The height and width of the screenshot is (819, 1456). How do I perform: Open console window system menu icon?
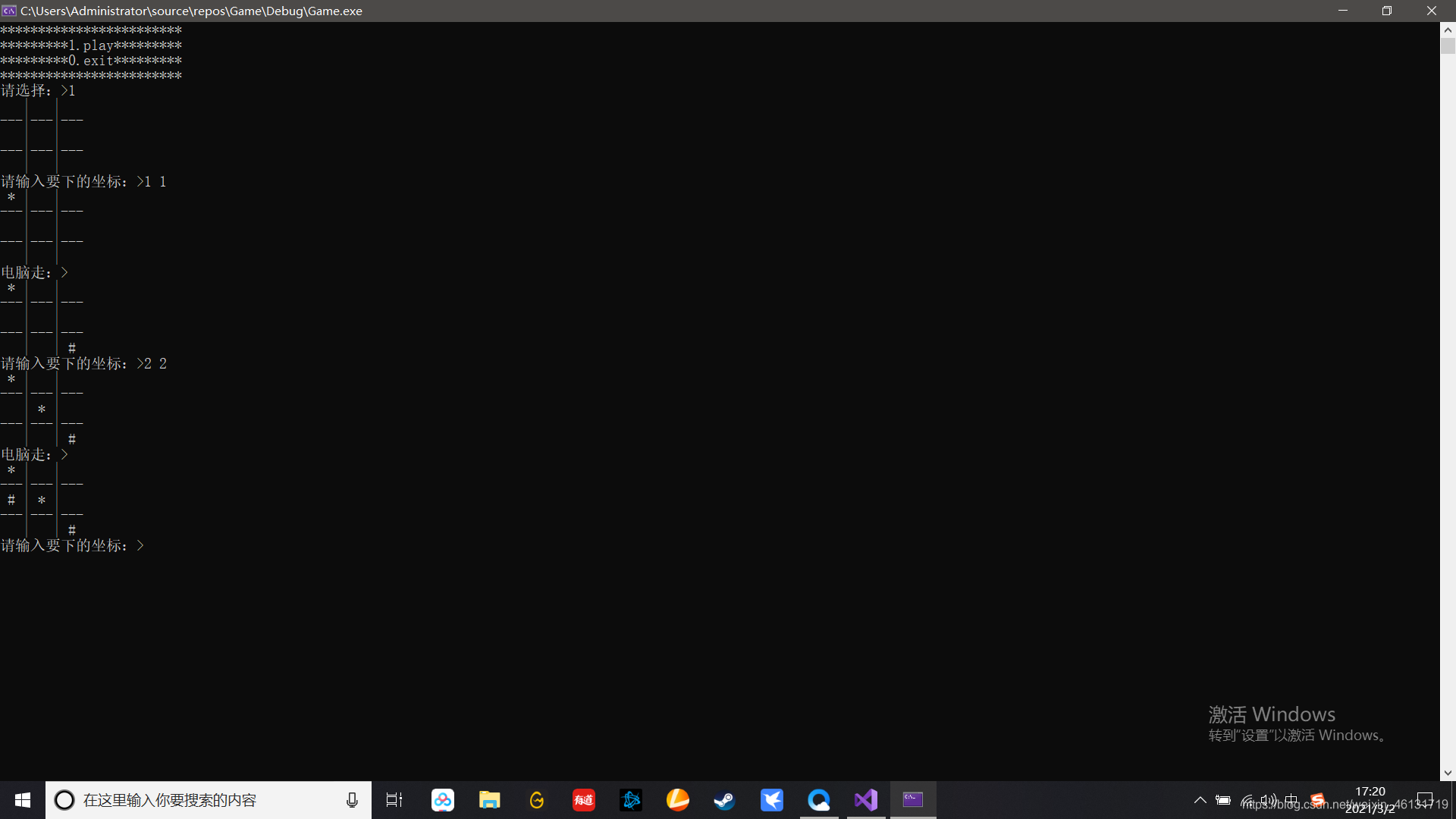tap(9, 11)
